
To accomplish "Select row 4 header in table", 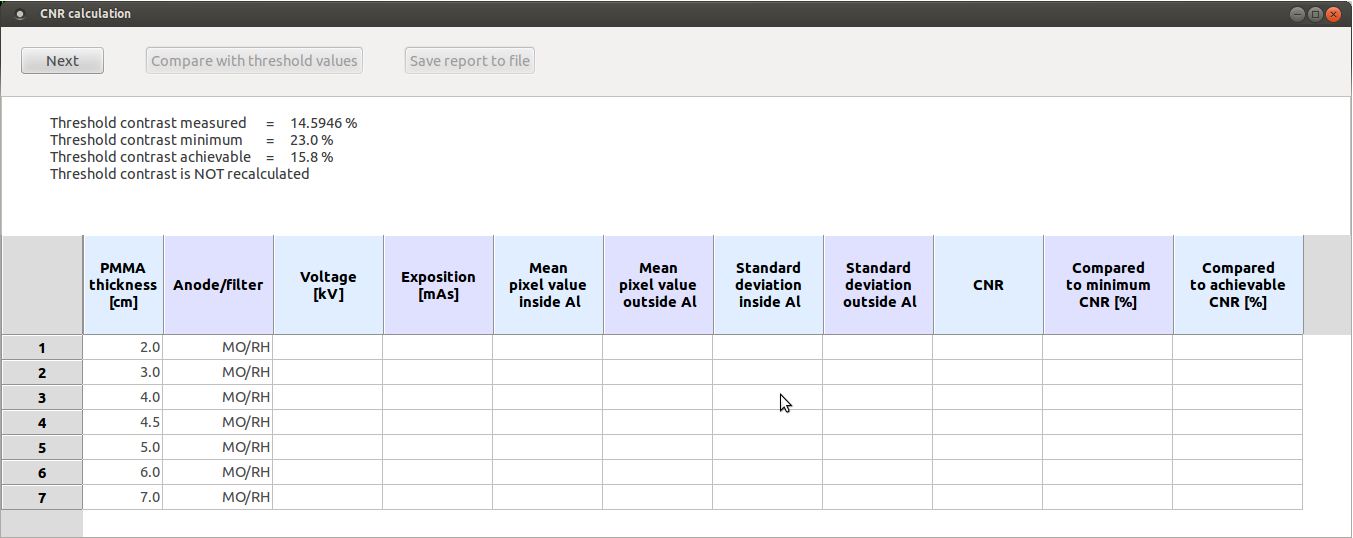I will [42, 423].
